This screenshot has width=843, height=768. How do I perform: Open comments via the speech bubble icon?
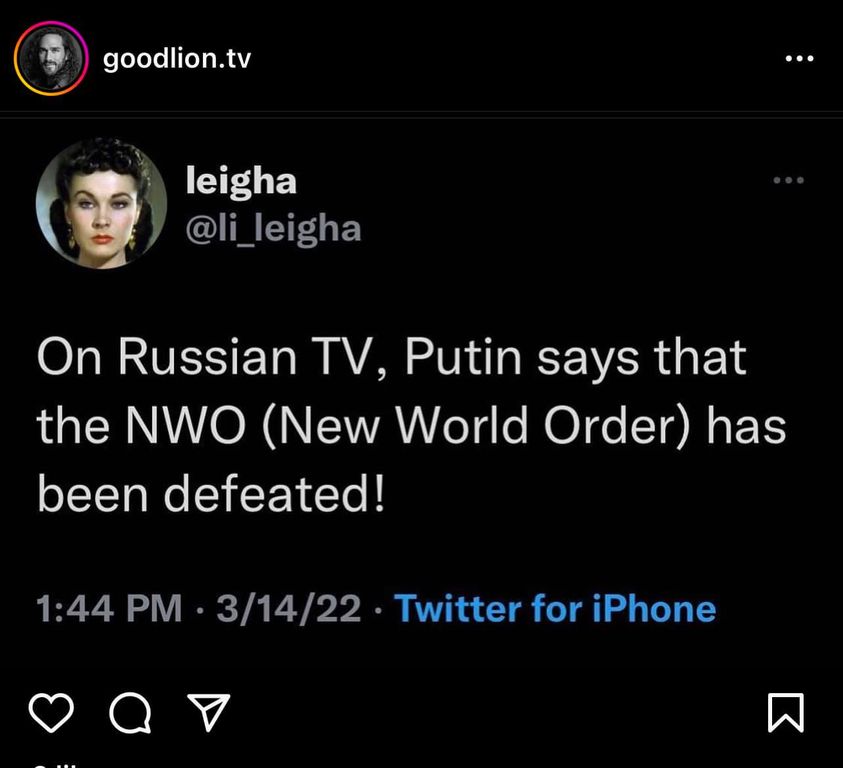point(130,712)
